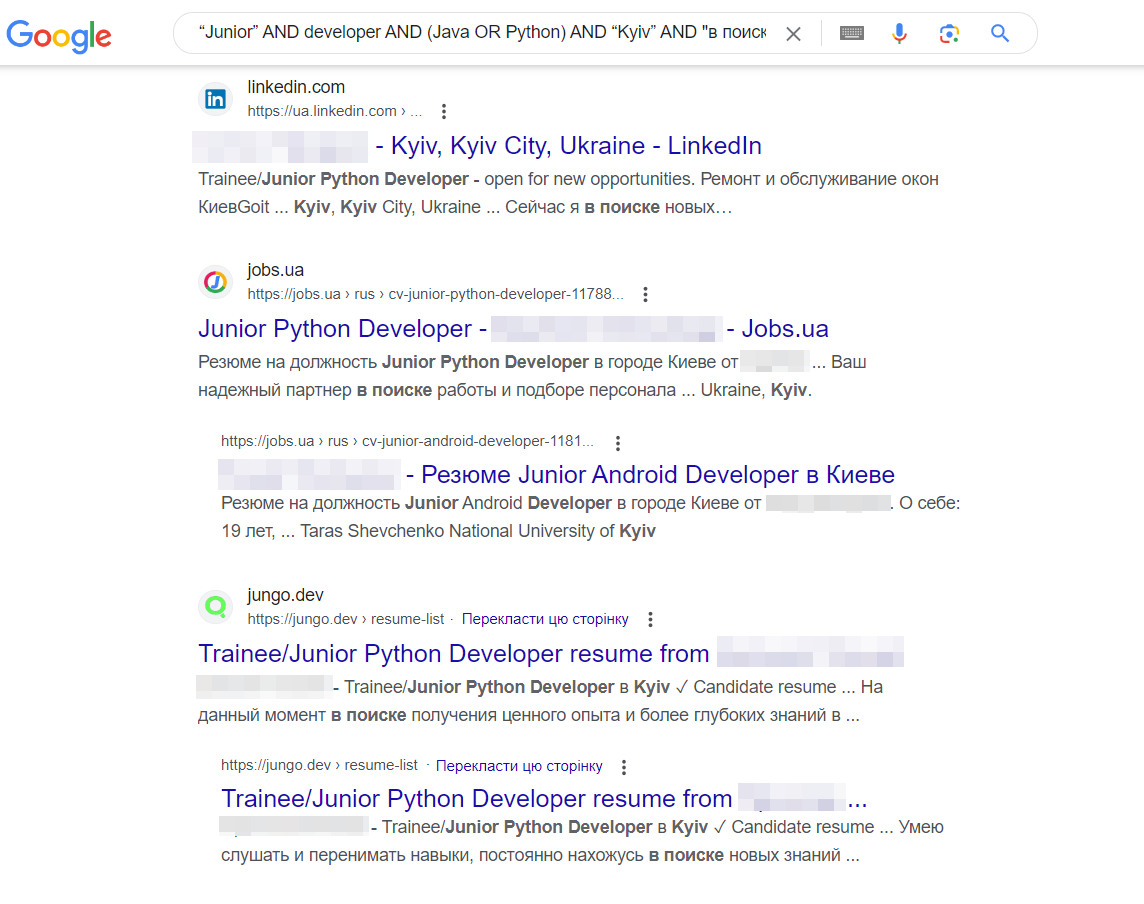Image resolution: width=1144 pixels, height=904 pixels.
Task: Open more options for linkedin.com result
Action: [x=444, y=111]
